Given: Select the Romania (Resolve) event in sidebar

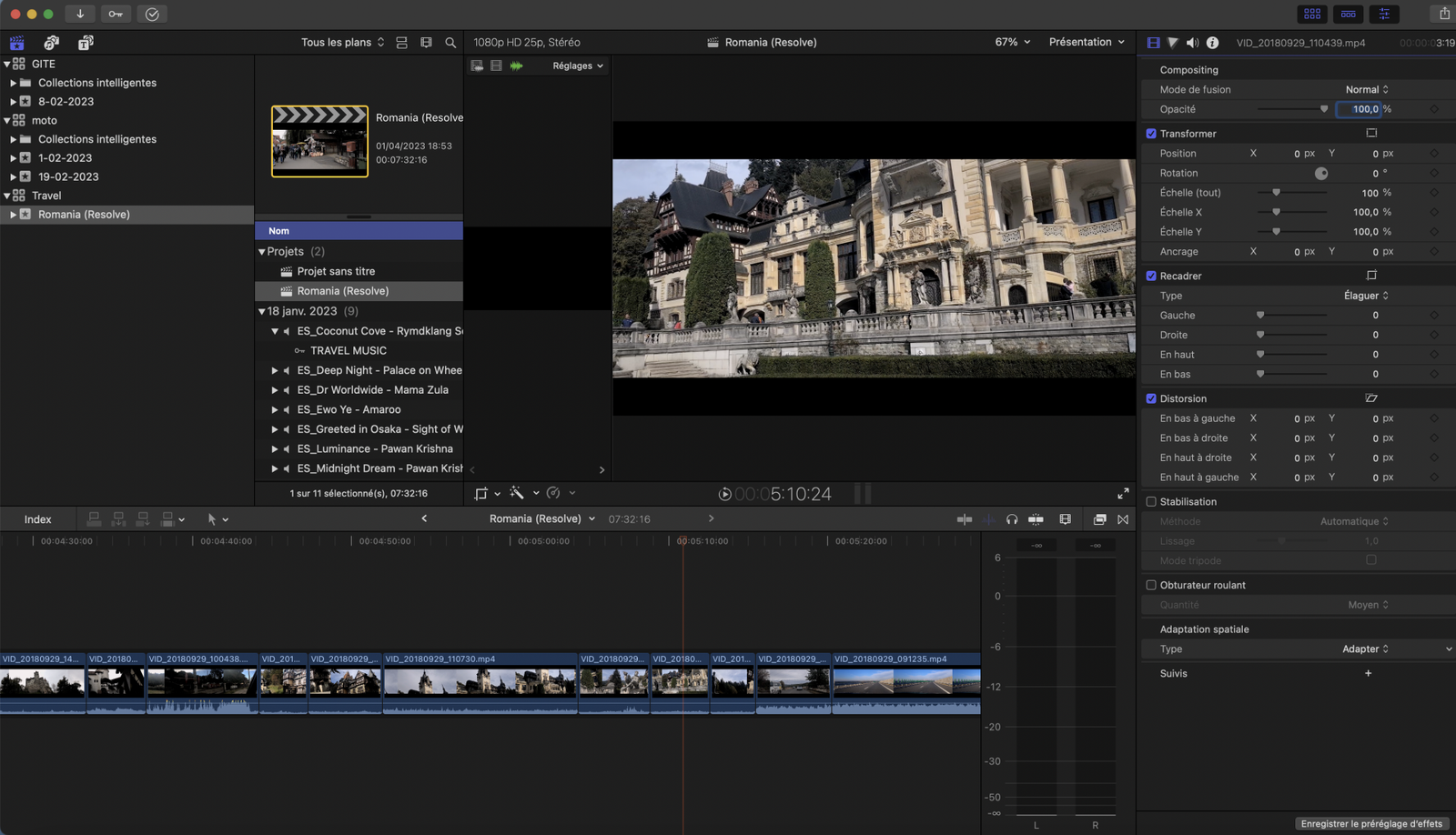Looking at the screenshot, I should click(84, 215).
